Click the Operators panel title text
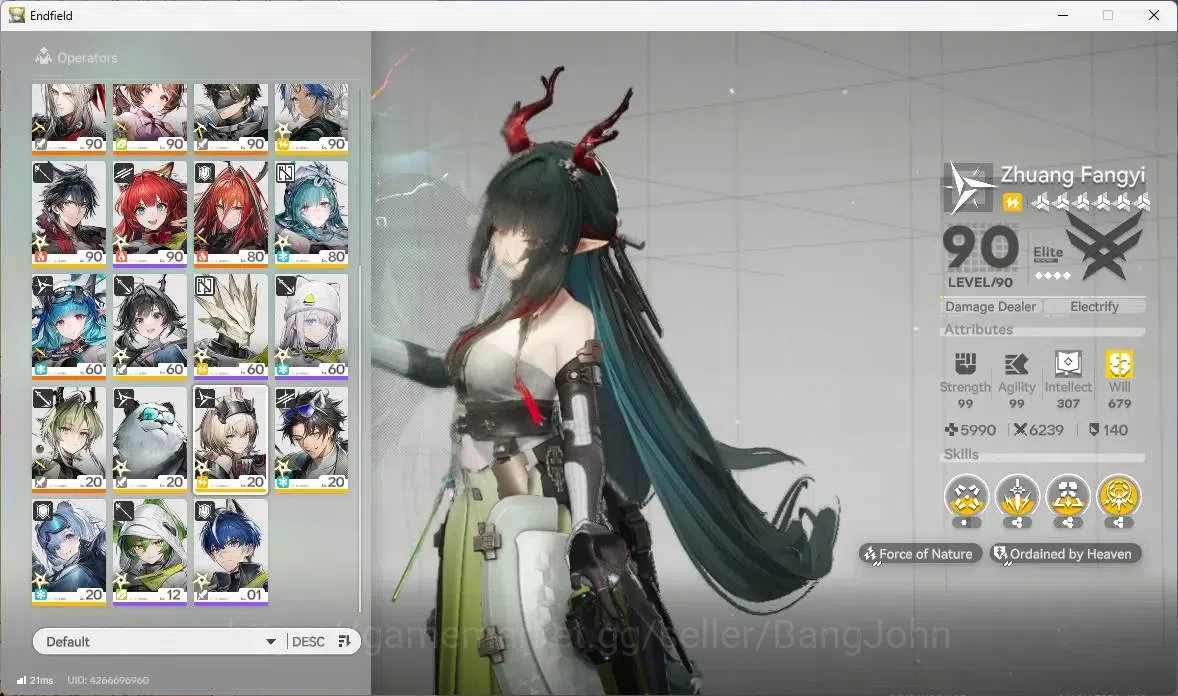Screen dimensions: 1178x696 click(87, 58)
